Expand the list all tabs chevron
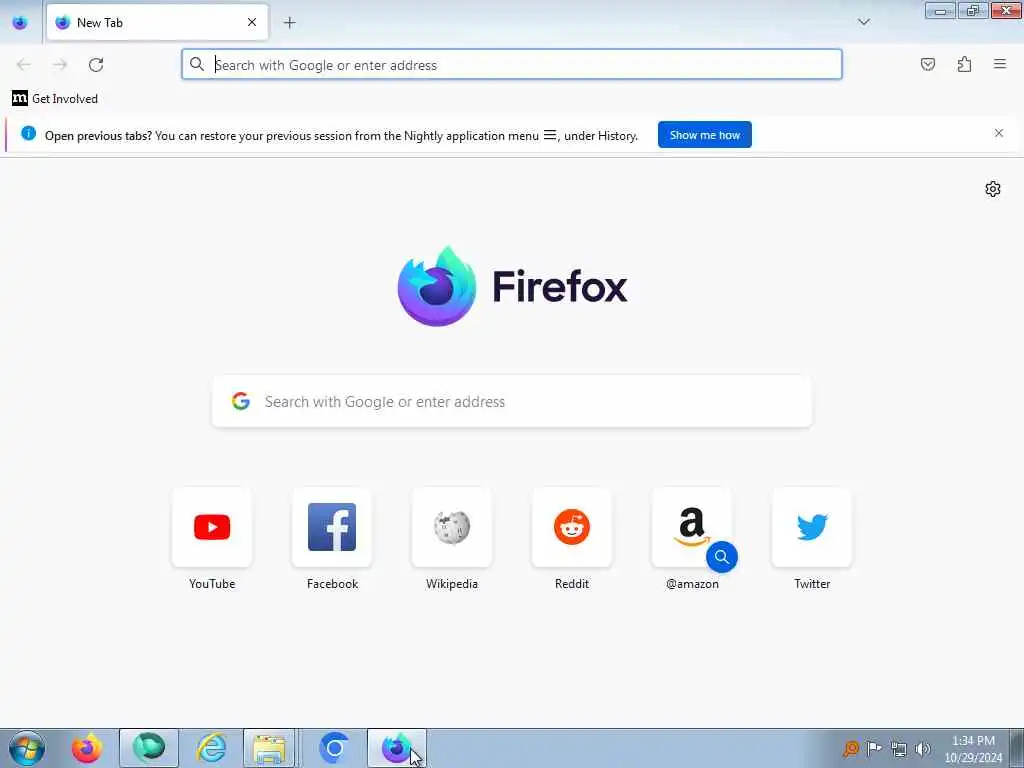 coord(863,22)
